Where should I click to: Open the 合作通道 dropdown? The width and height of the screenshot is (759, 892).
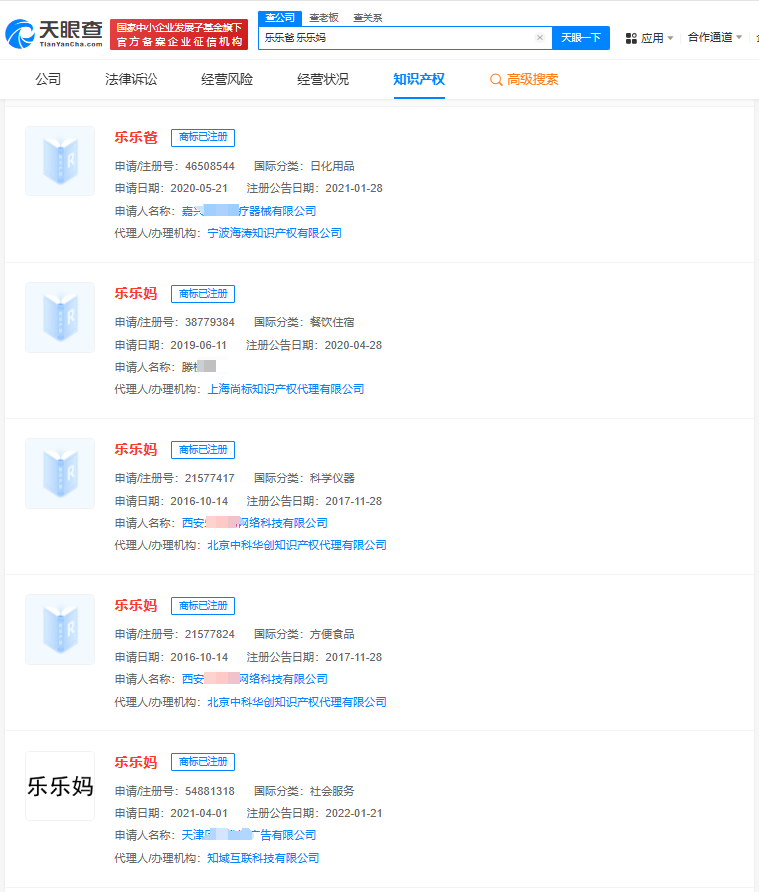coord(715,38)
